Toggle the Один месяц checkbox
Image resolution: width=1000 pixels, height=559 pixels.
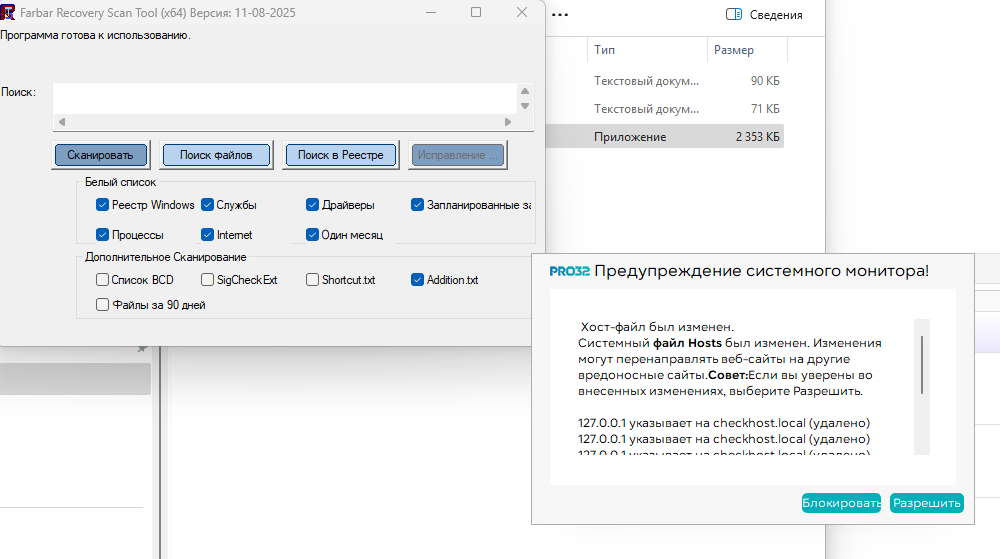[312, 235]
